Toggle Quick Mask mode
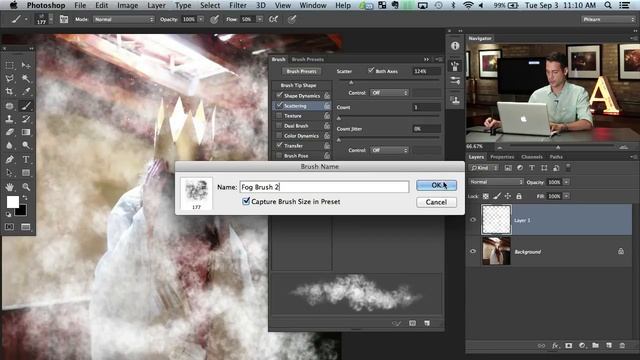The width and height of the screenshot is (640, 360). pyautogui.click(x=10, y=227)
